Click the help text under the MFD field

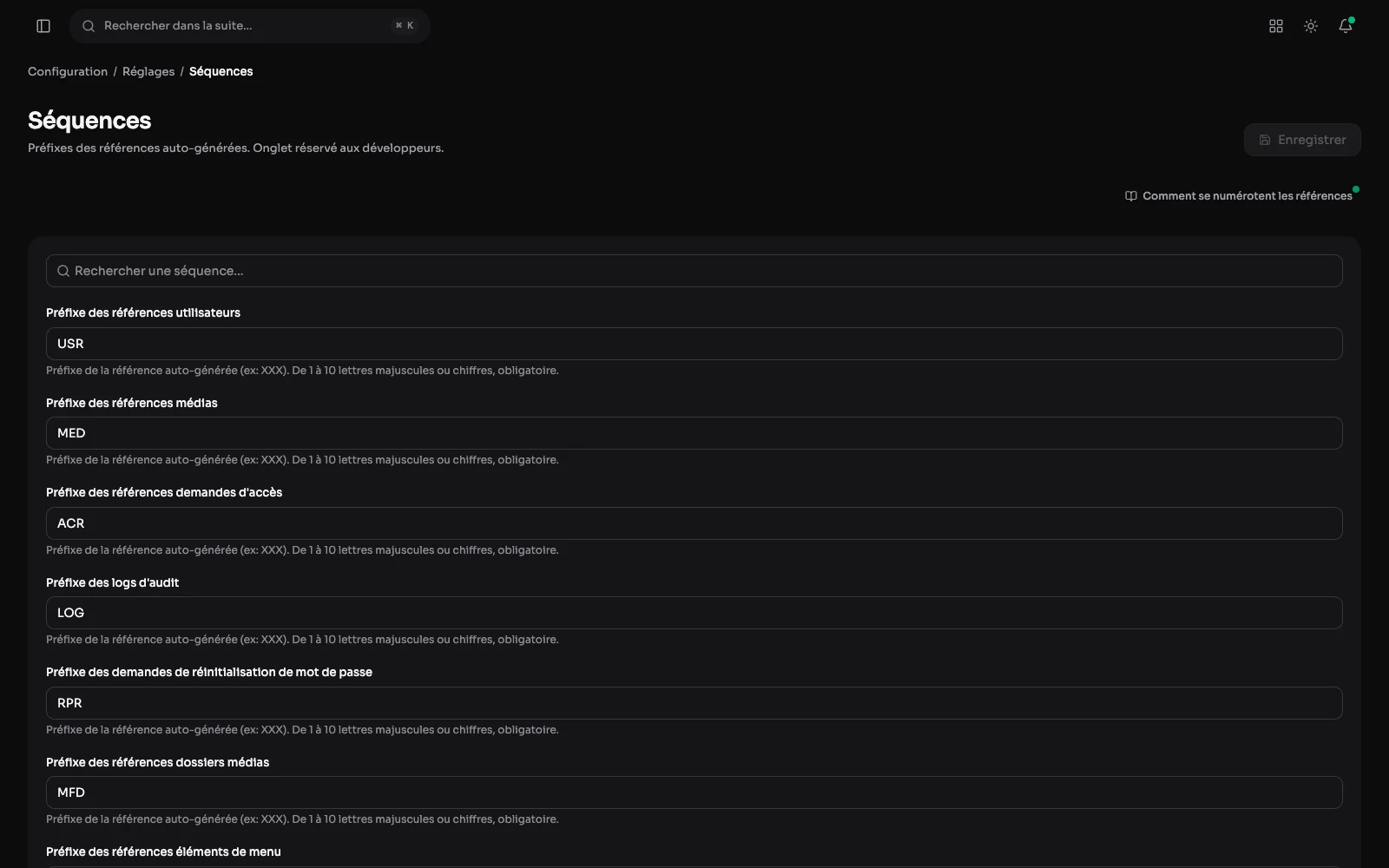pyautogui.click(x=302, y=819)
